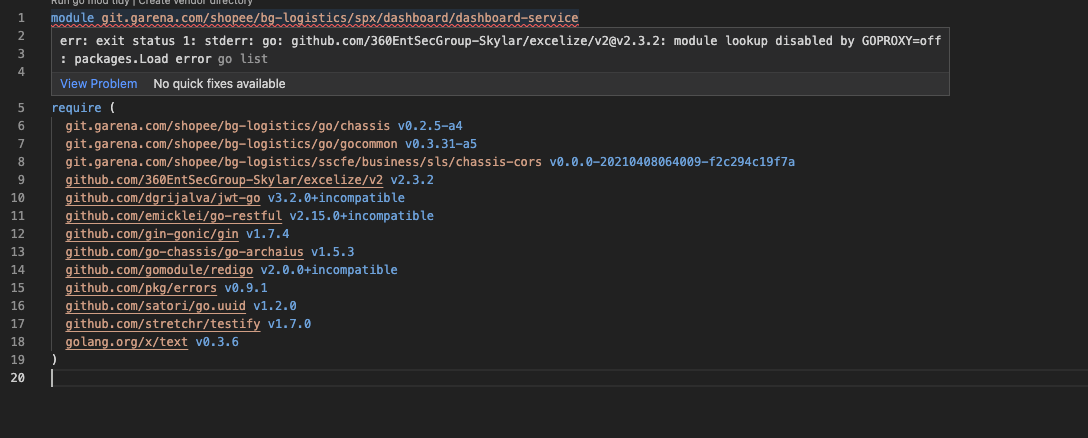The height and width of the screenshot is (438, 1088).
Task: Open the github.com/emicklei/go-restful dependency link
Action: (173, 216)
